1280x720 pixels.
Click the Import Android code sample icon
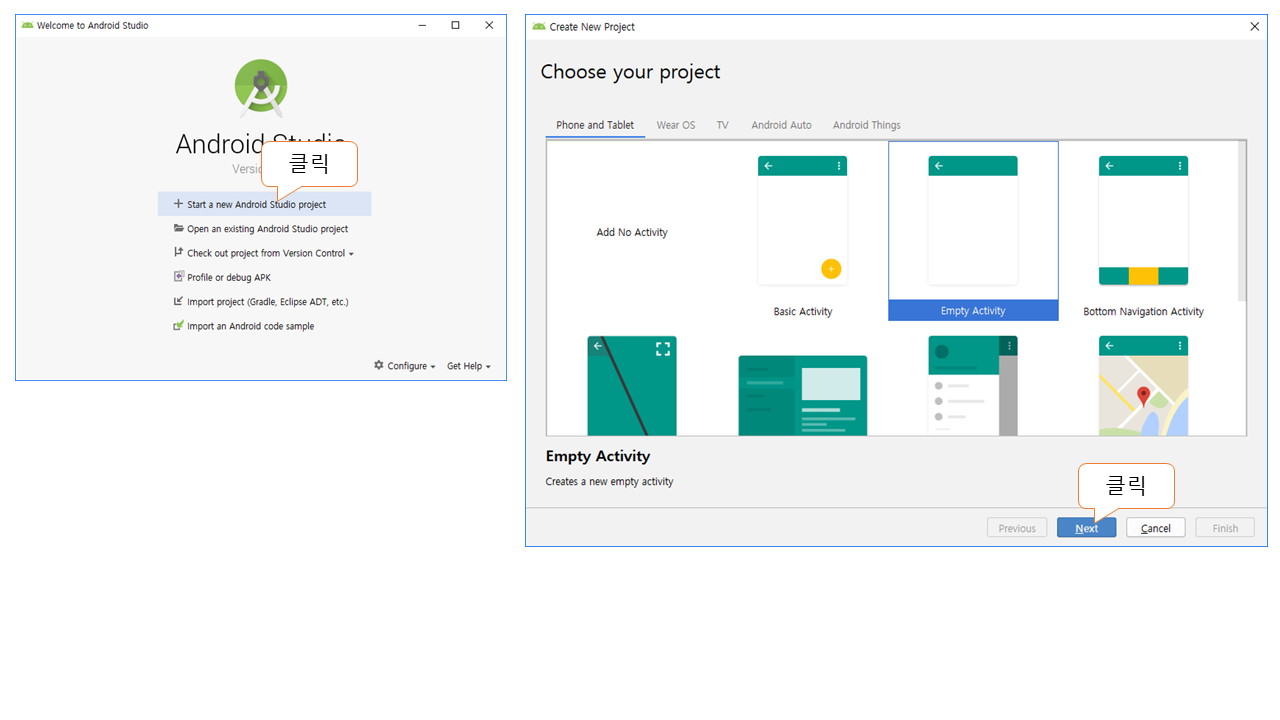coord(179,326)
